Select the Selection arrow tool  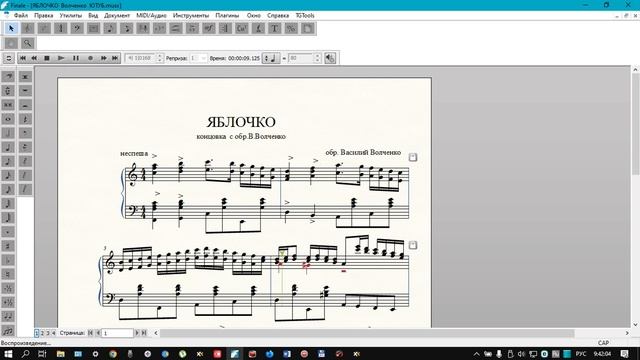(x=11, y=28)
